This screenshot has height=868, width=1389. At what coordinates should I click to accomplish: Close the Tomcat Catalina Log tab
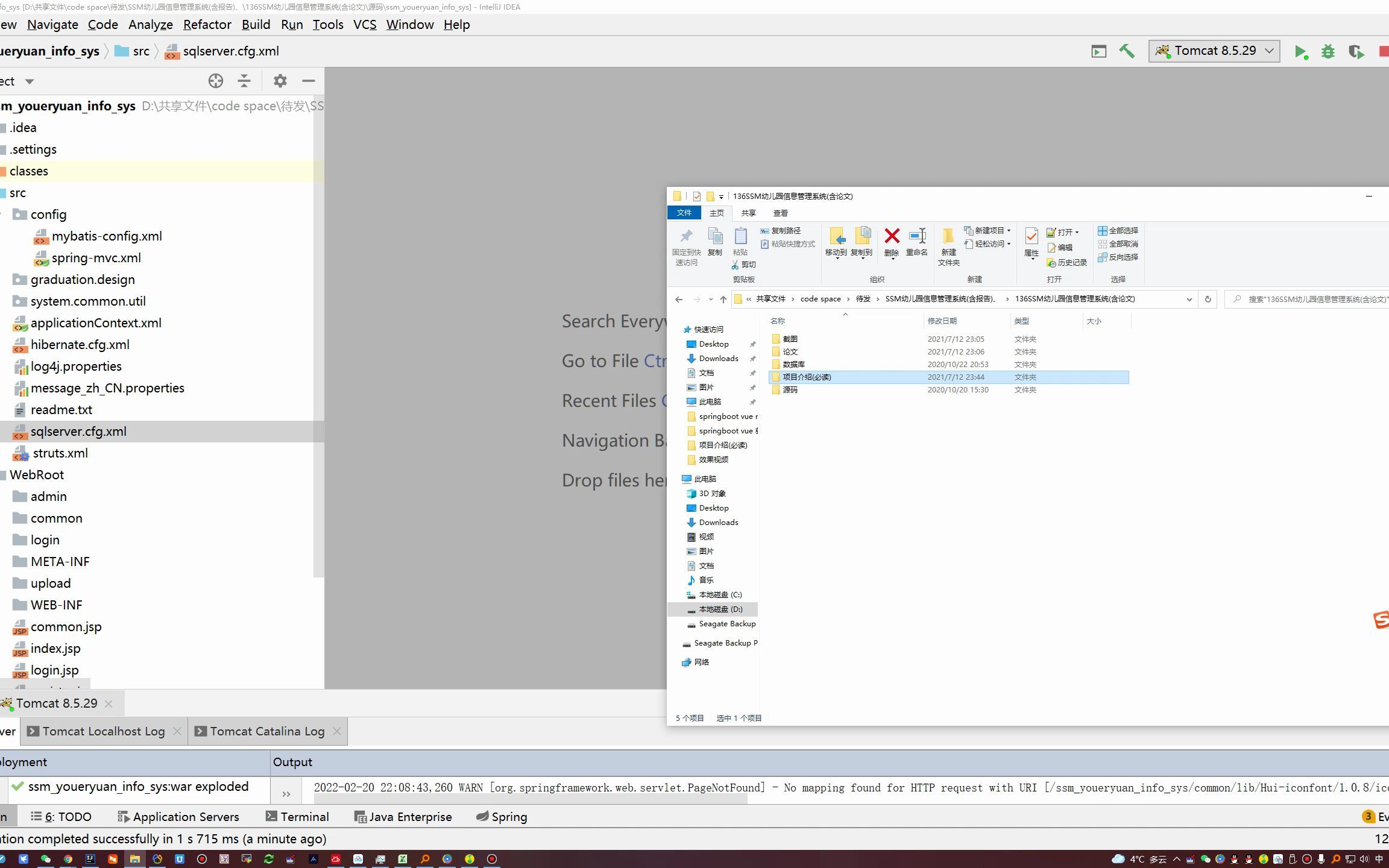coord(337,731)
